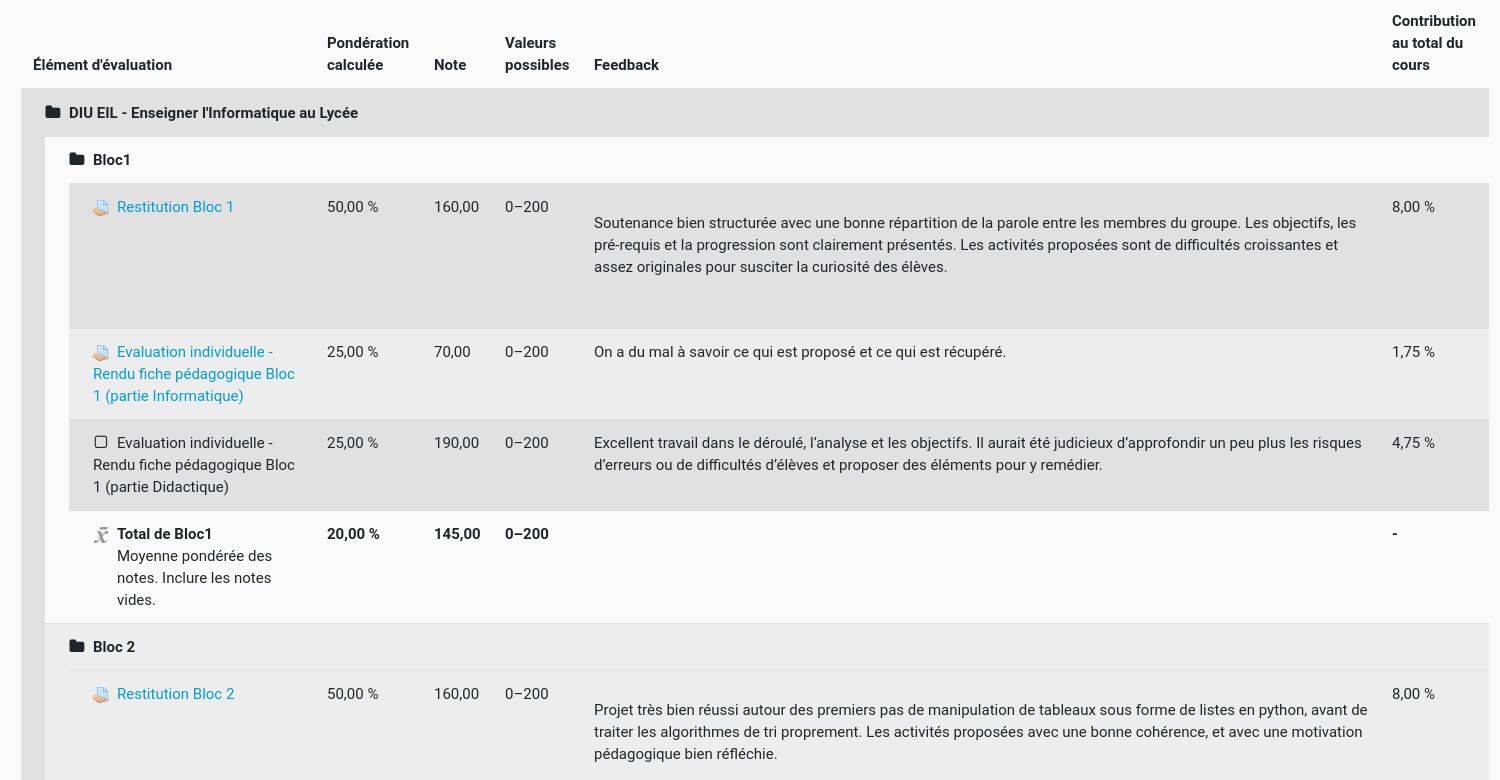The width and height of the screenshot is (1500, 780).
Task: Click the weighted mean icon beside Total de Bloc1
Action: click(100, 533)
